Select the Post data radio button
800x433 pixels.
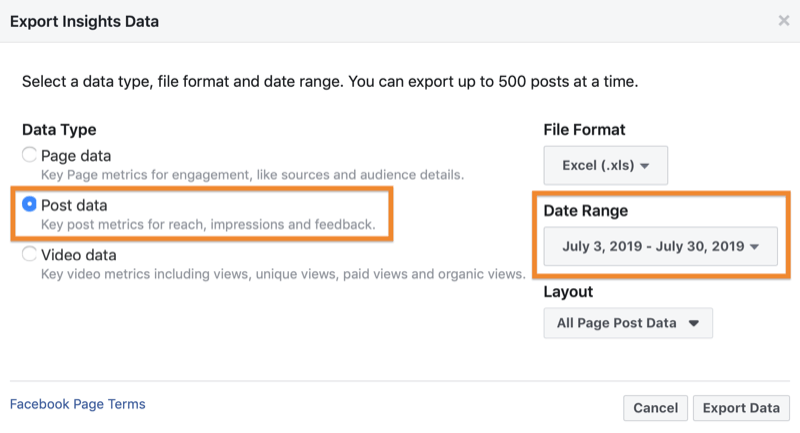tap(29, 204)
